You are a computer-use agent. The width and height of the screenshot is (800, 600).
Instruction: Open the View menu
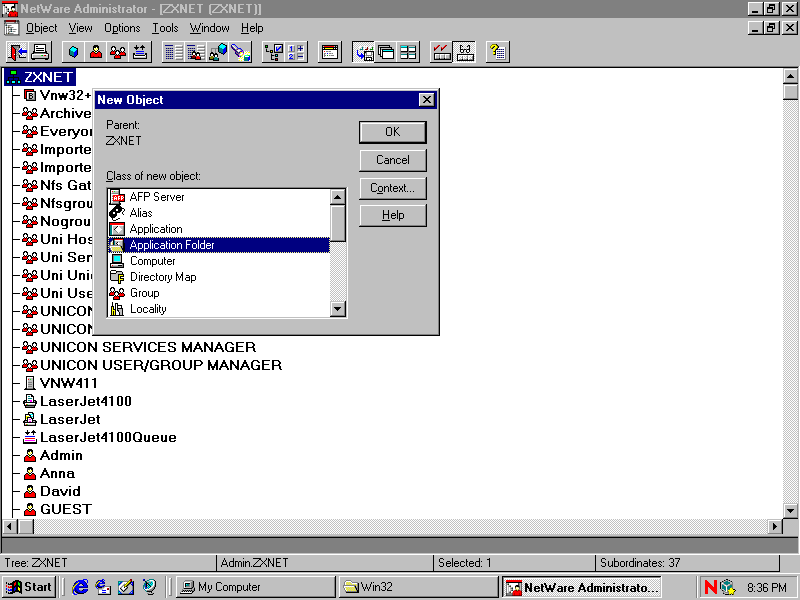click(x=81, y=28)
